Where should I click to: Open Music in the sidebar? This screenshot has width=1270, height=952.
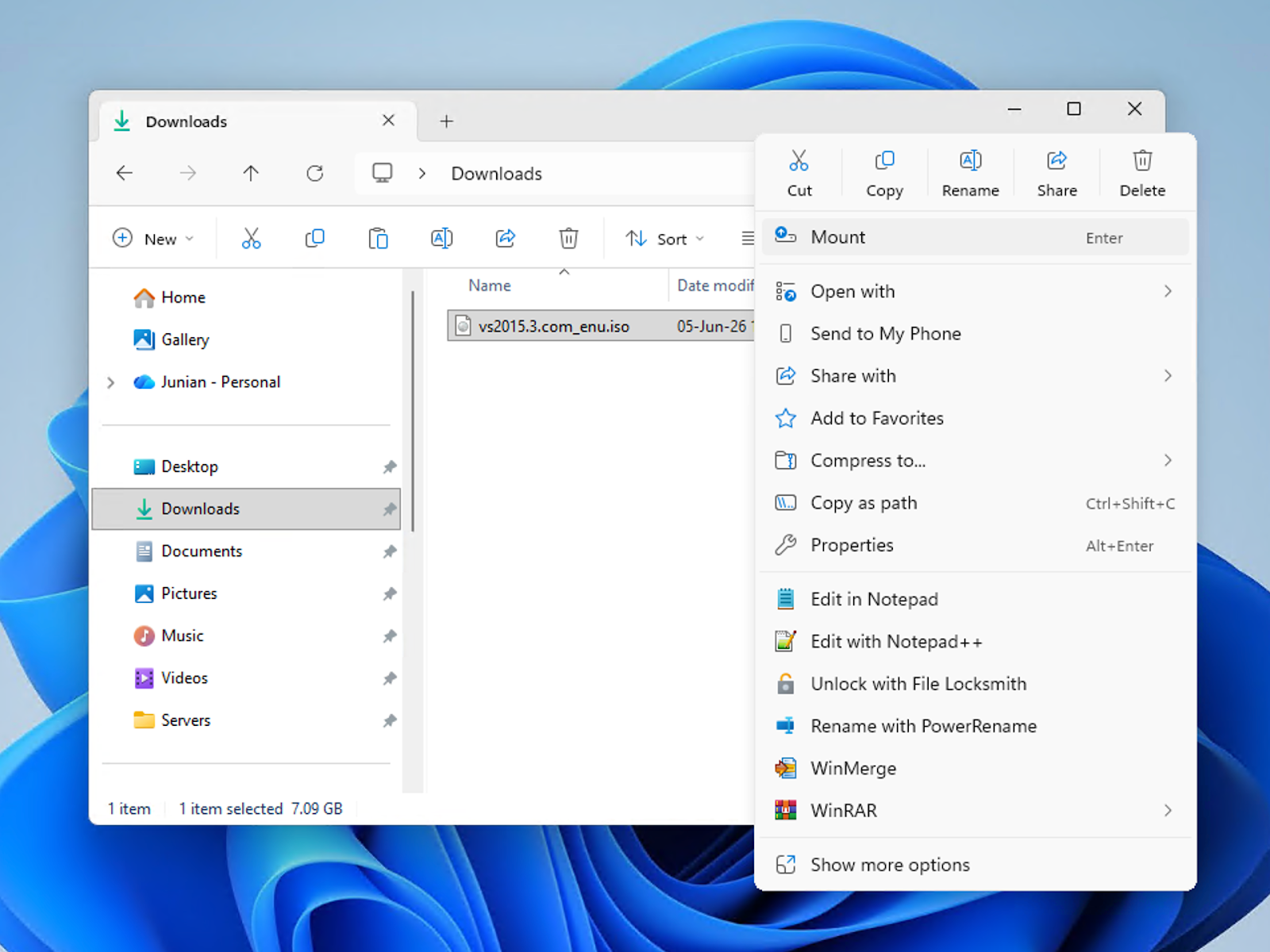[246, 635]
